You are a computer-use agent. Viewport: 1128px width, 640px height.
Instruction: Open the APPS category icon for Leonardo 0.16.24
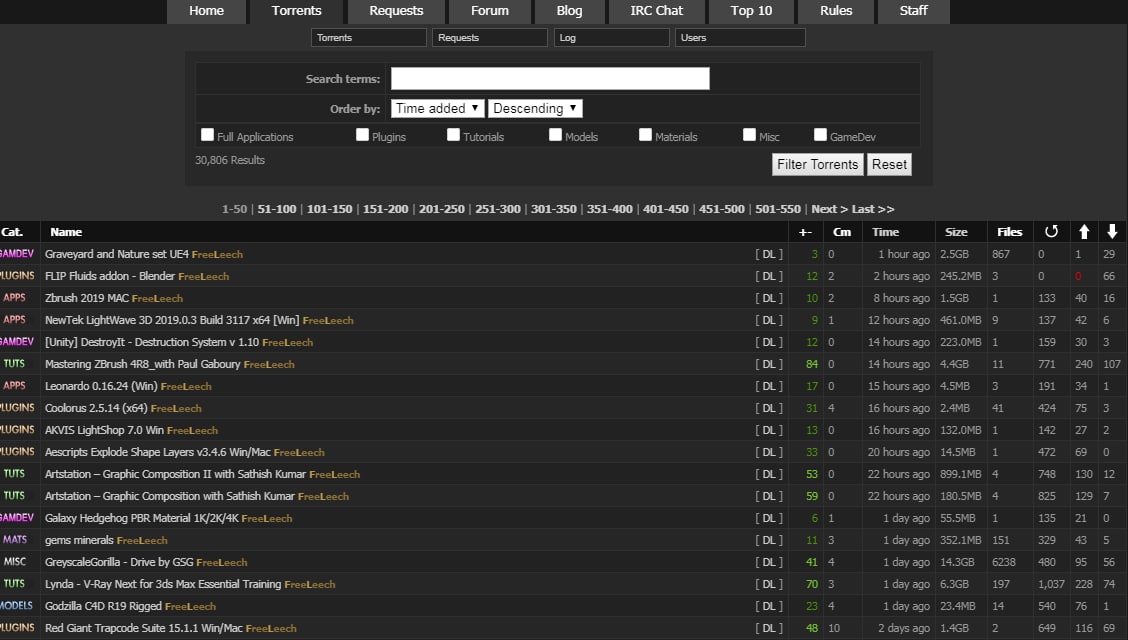coord(14,386)
